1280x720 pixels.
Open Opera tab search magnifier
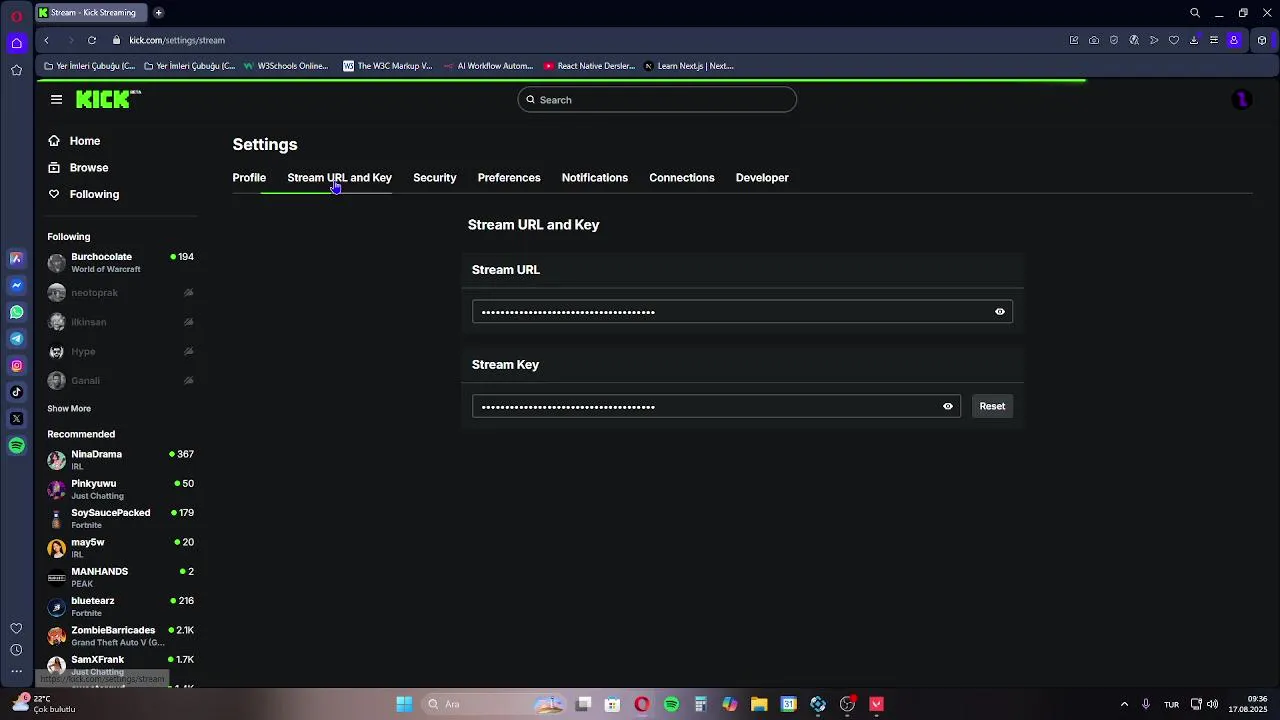point(1195,13)
